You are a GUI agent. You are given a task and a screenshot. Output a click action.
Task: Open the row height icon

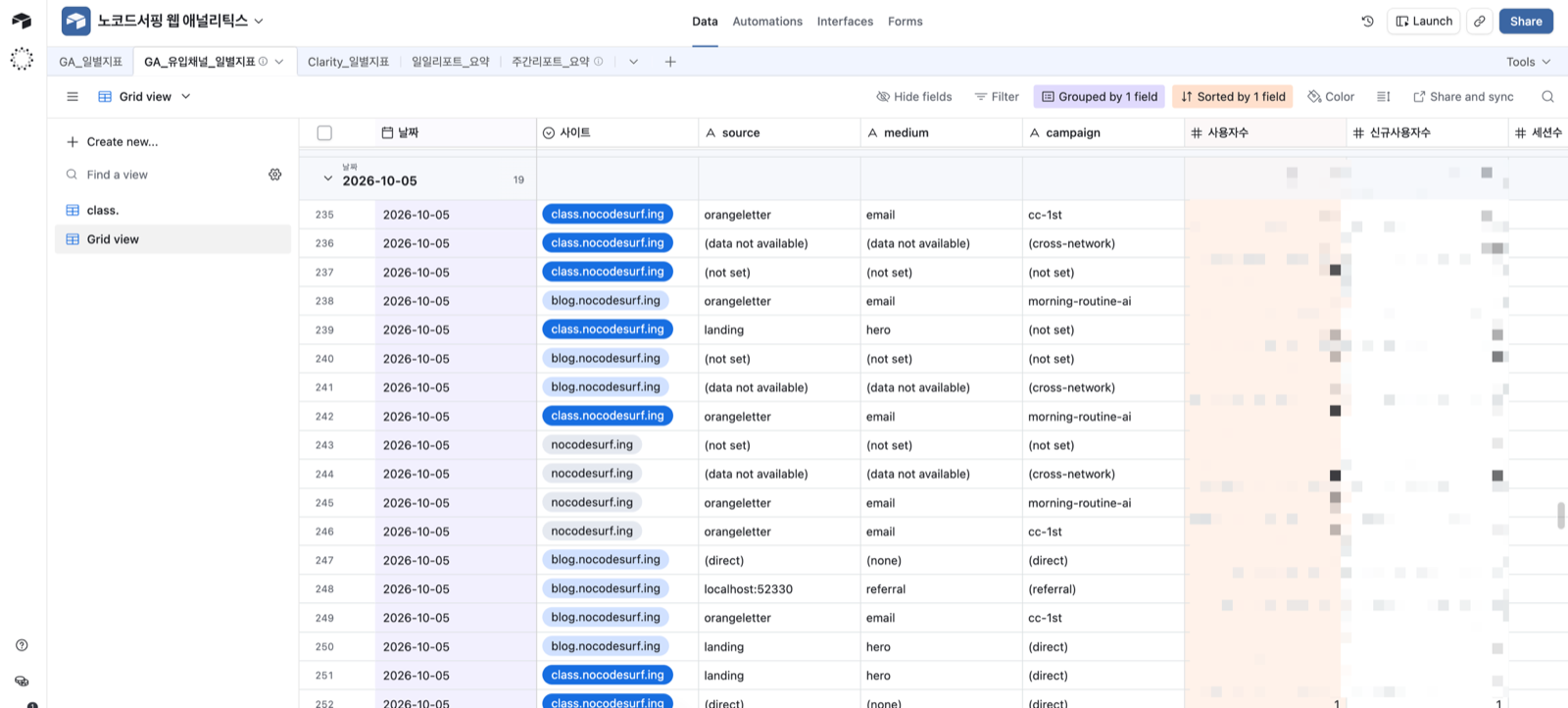[x=1383, y=96]
